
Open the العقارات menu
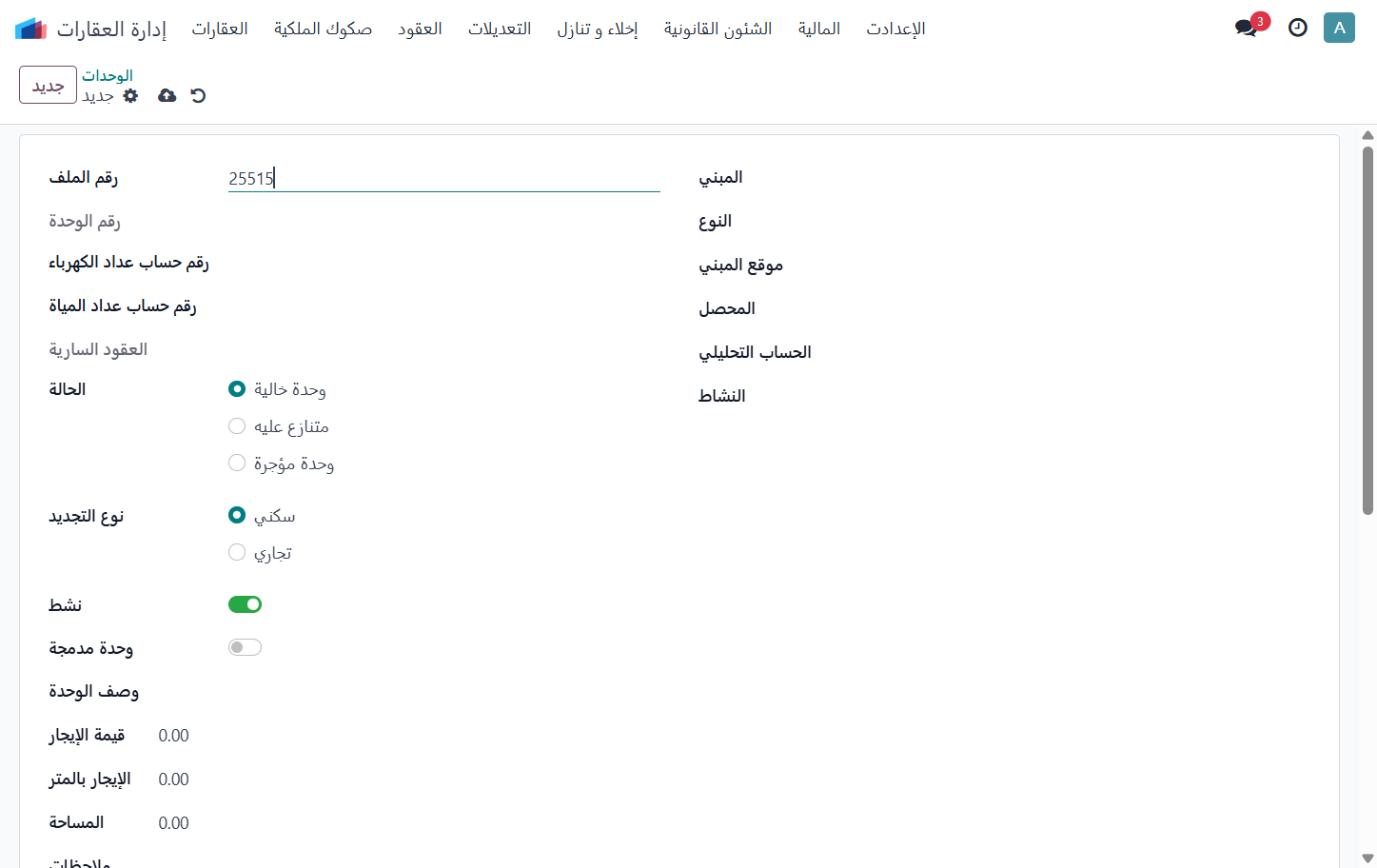[x=220, y=29]
